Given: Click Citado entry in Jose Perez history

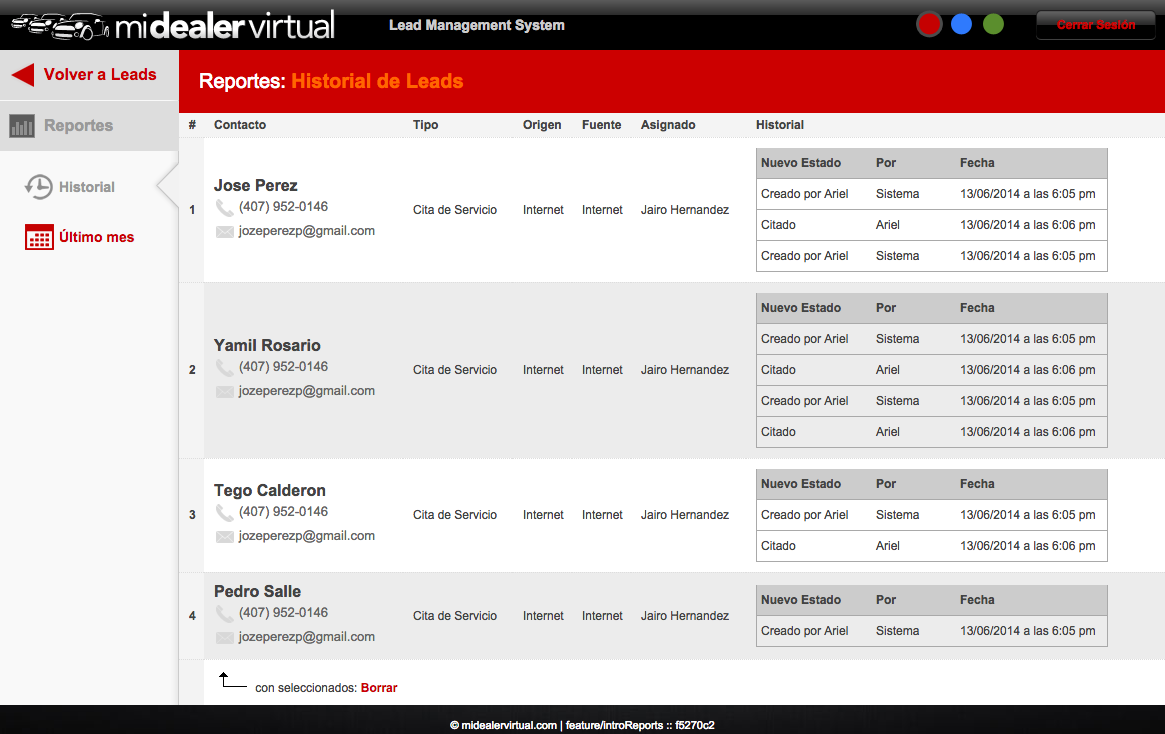Looking at the screenshot, I should coord(778,225).
